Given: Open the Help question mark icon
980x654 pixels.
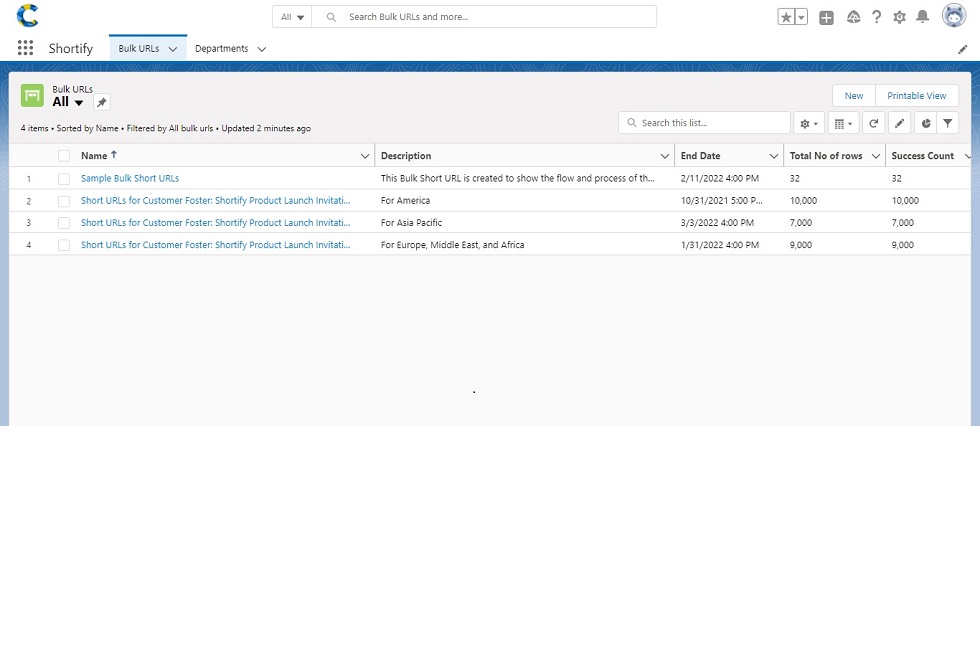Looking at the screenshot, I should point(876,17).
